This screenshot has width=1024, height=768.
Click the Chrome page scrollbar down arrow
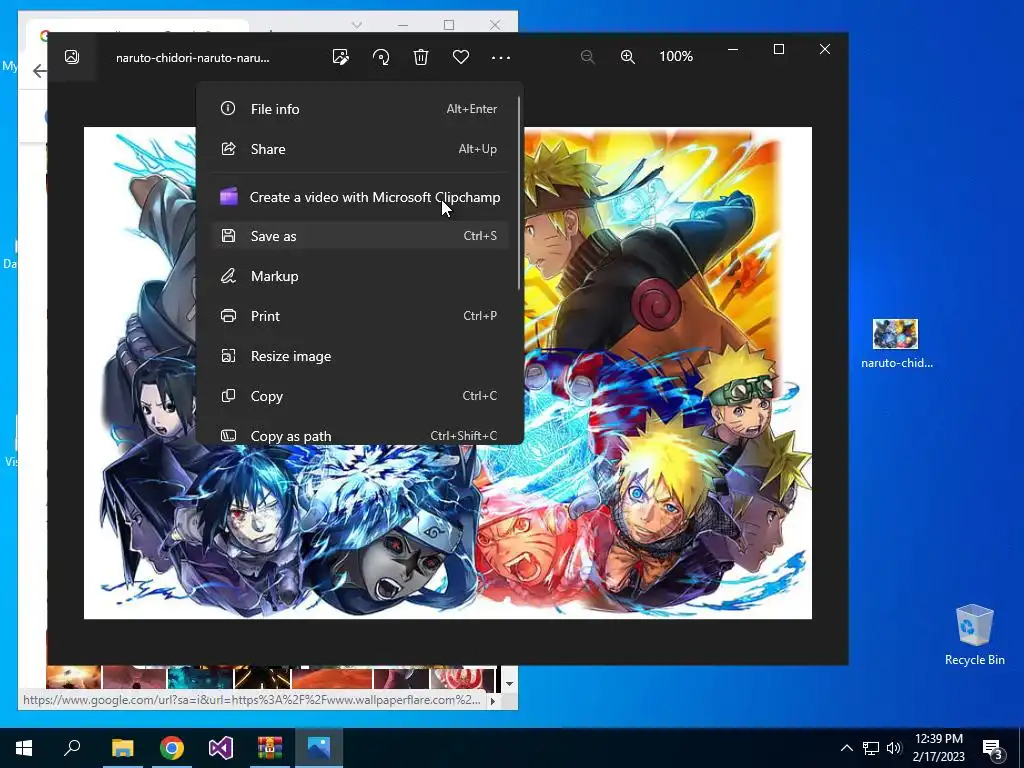click(509, 684)
